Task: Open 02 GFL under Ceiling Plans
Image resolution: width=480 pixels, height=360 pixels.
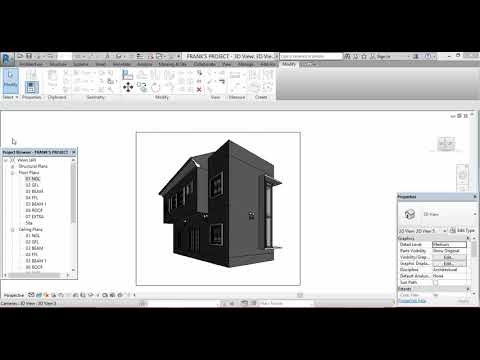Action: point(32,242)
